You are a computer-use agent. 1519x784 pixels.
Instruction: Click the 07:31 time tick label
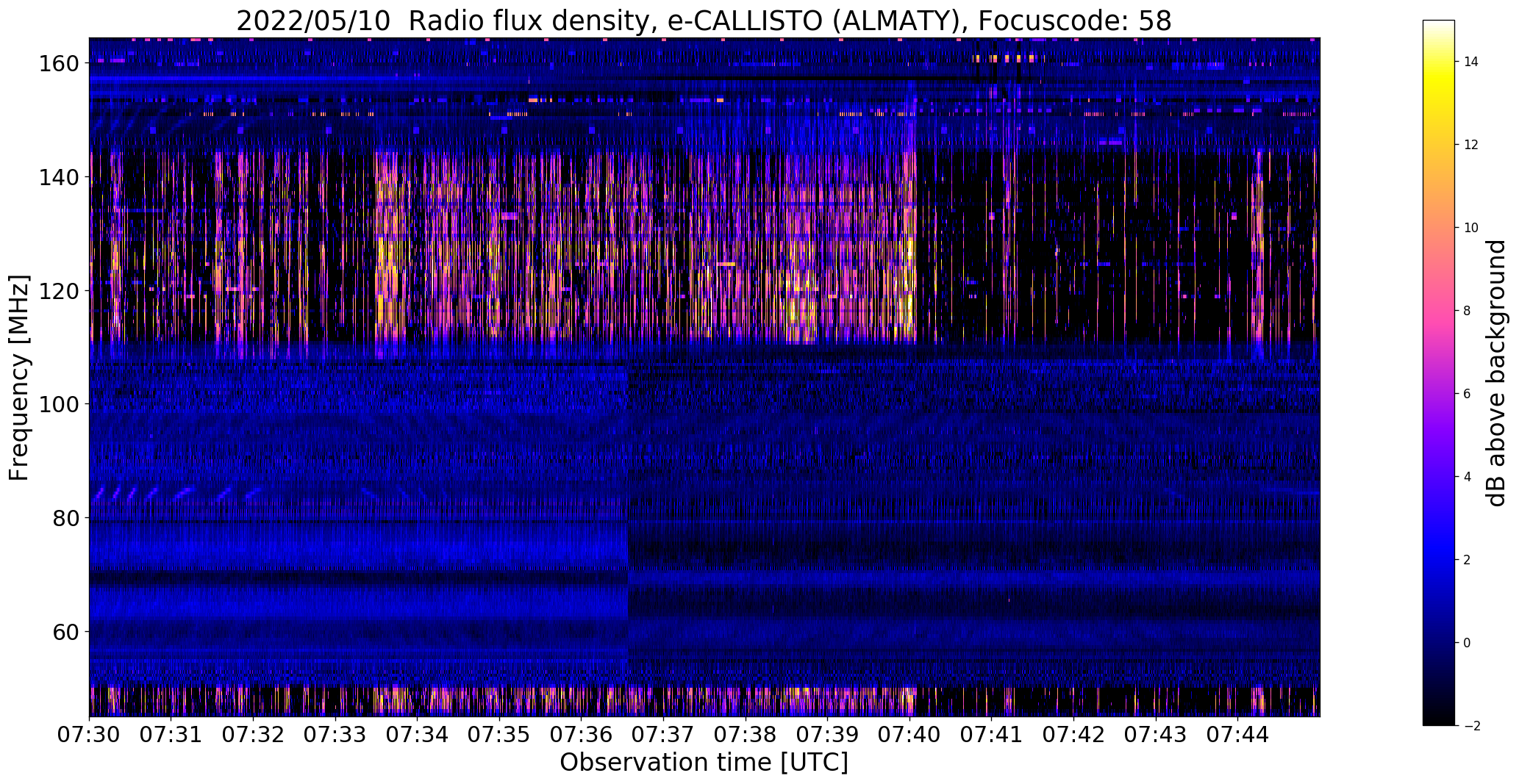click(171, 735)
